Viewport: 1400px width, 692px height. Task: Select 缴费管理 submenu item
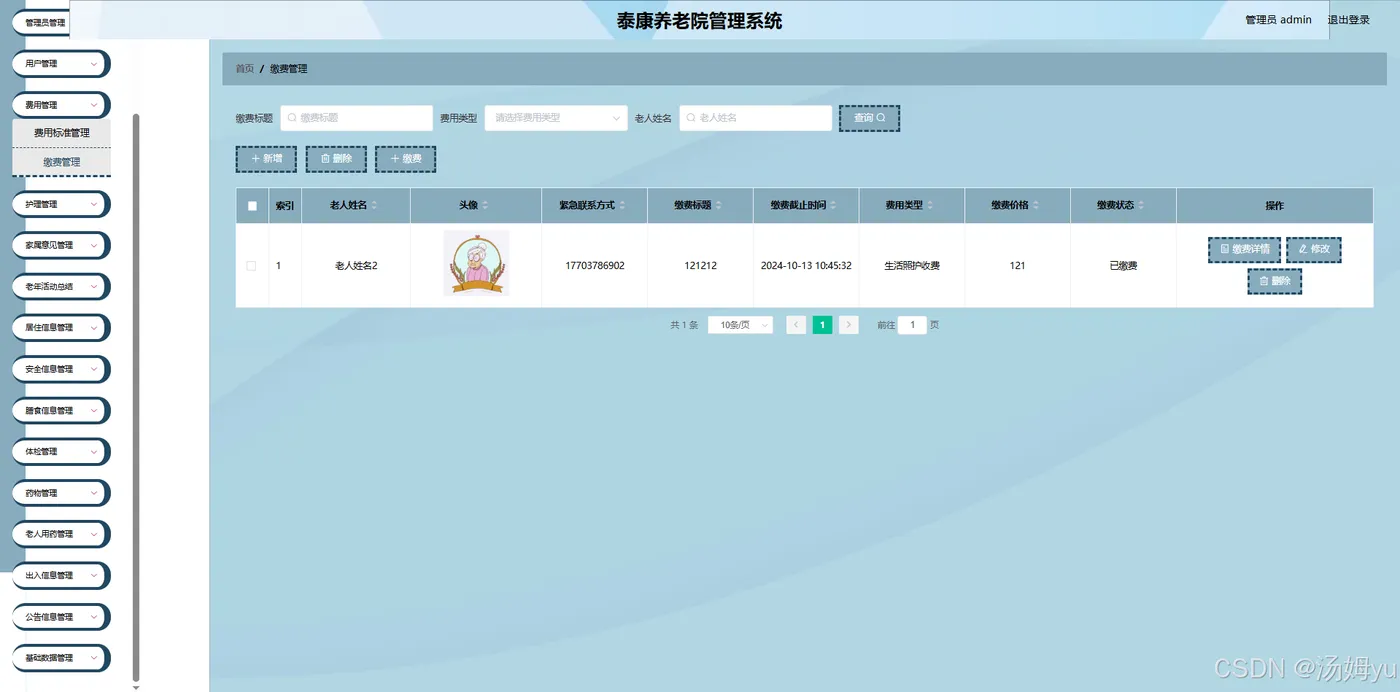pos(61,162)
